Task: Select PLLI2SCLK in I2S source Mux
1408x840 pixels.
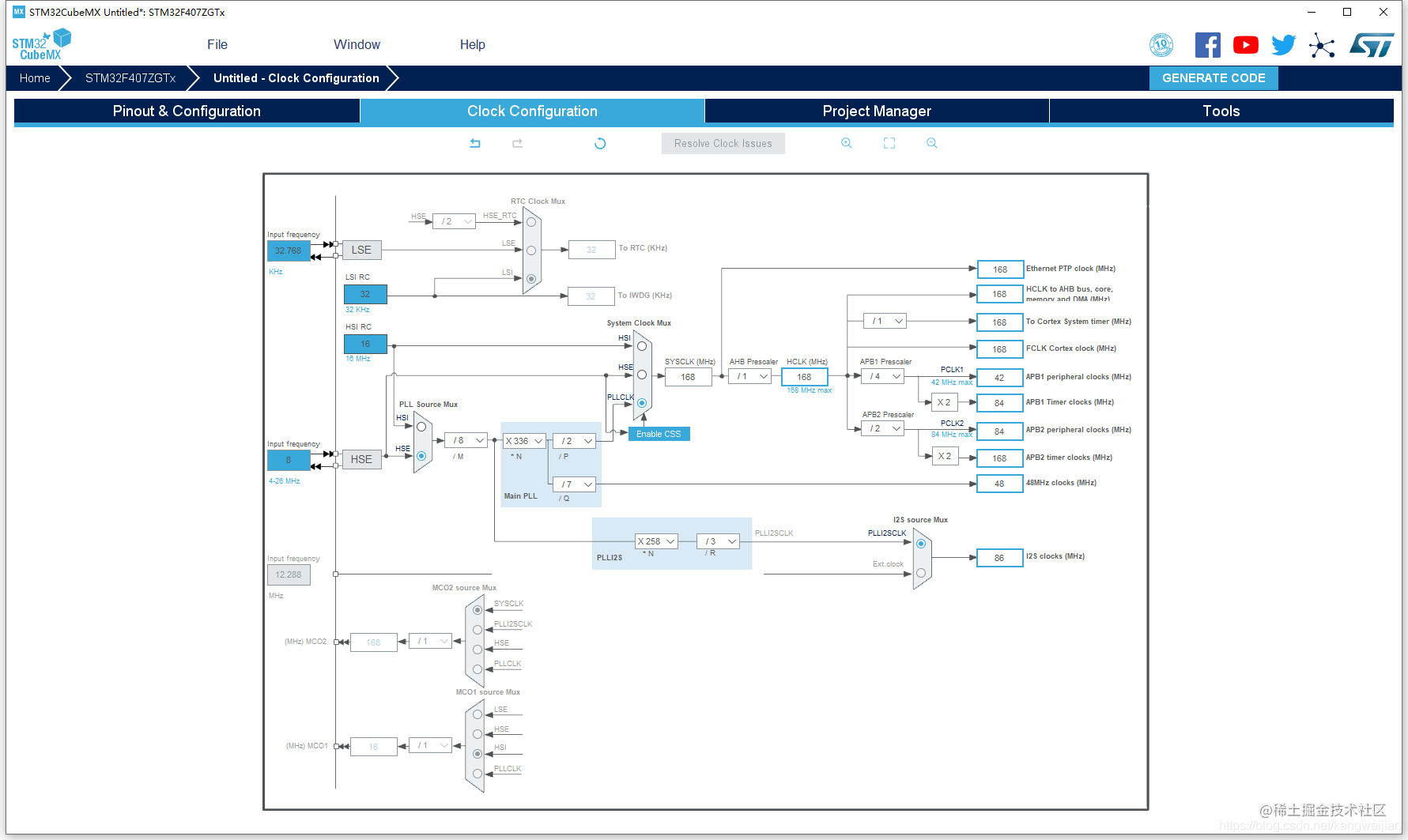Action: [x=921, y=544]
